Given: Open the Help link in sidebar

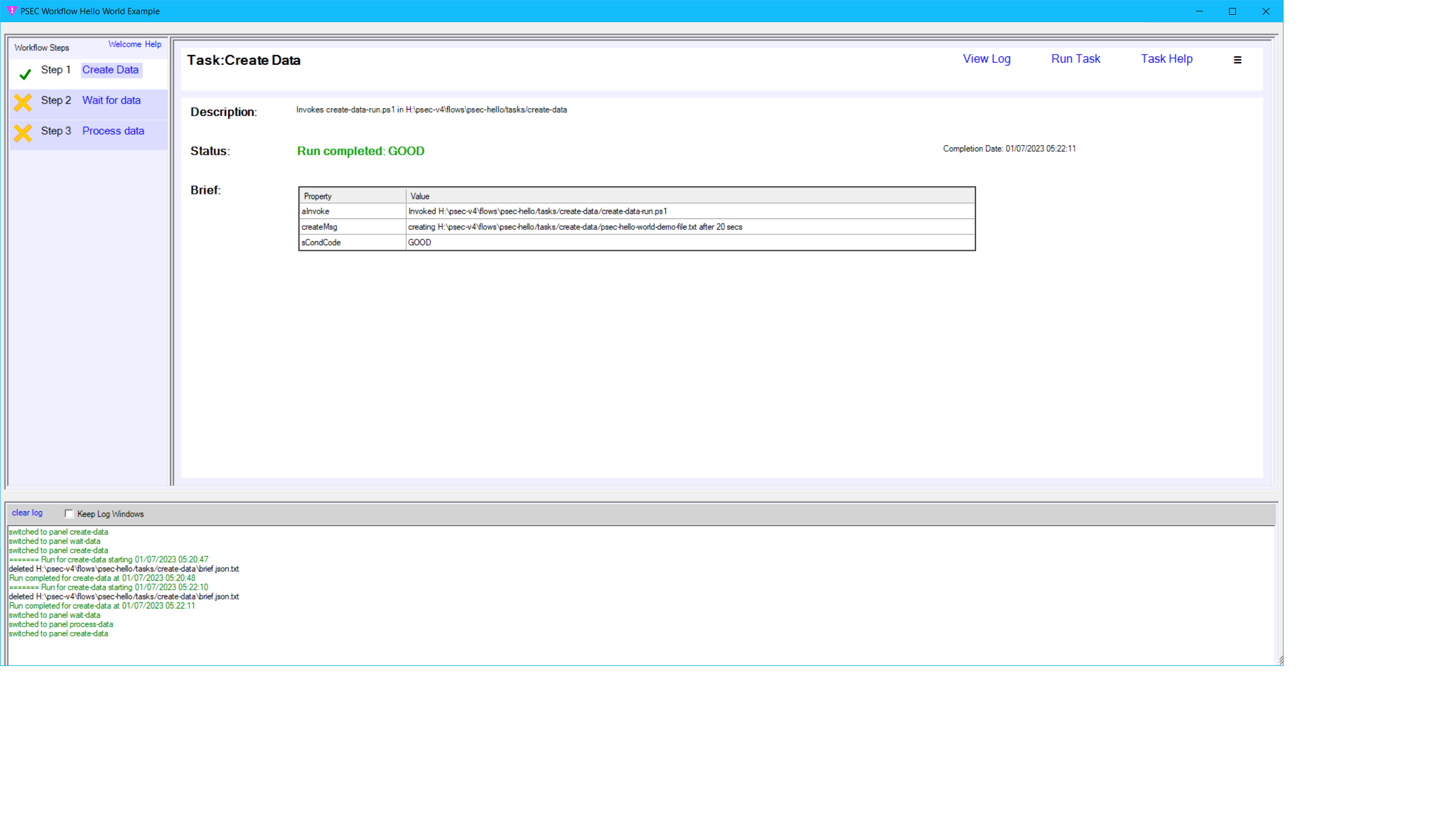Looking at the screenshot, I should coord(153,44).
